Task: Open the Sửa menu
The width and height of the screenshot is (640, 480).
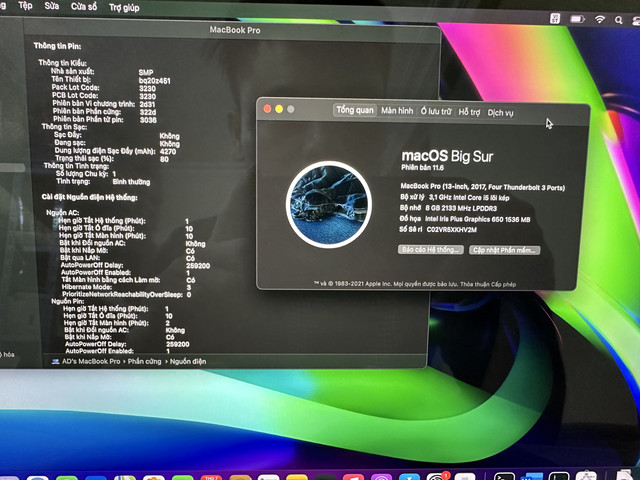Action: (x=52, y=6)
